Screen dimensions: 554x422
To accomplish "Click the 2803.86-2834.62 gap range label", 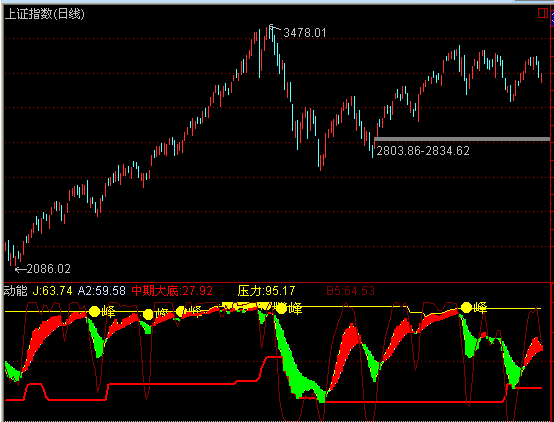I will point(423,151).
